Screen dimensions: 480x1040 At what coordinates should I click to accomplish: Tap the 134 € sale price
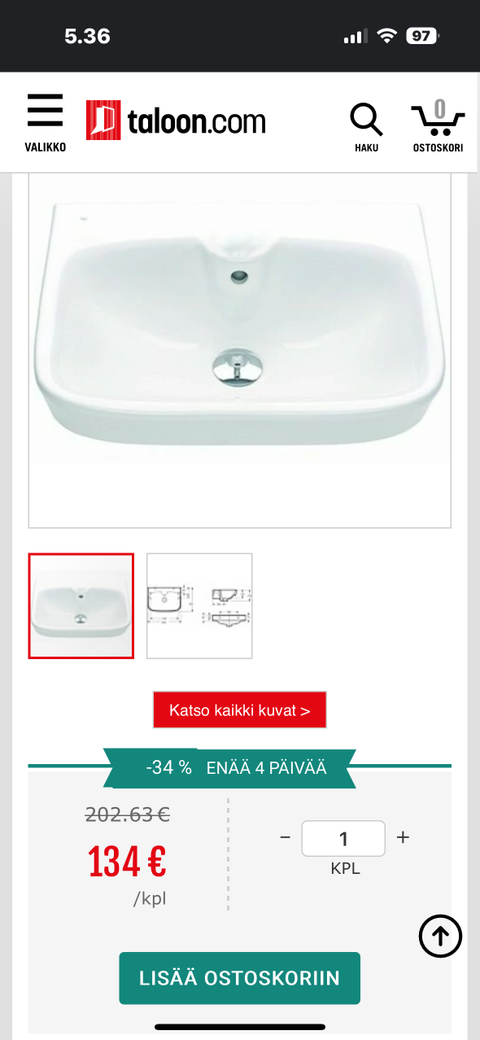(x=127, y=862)
